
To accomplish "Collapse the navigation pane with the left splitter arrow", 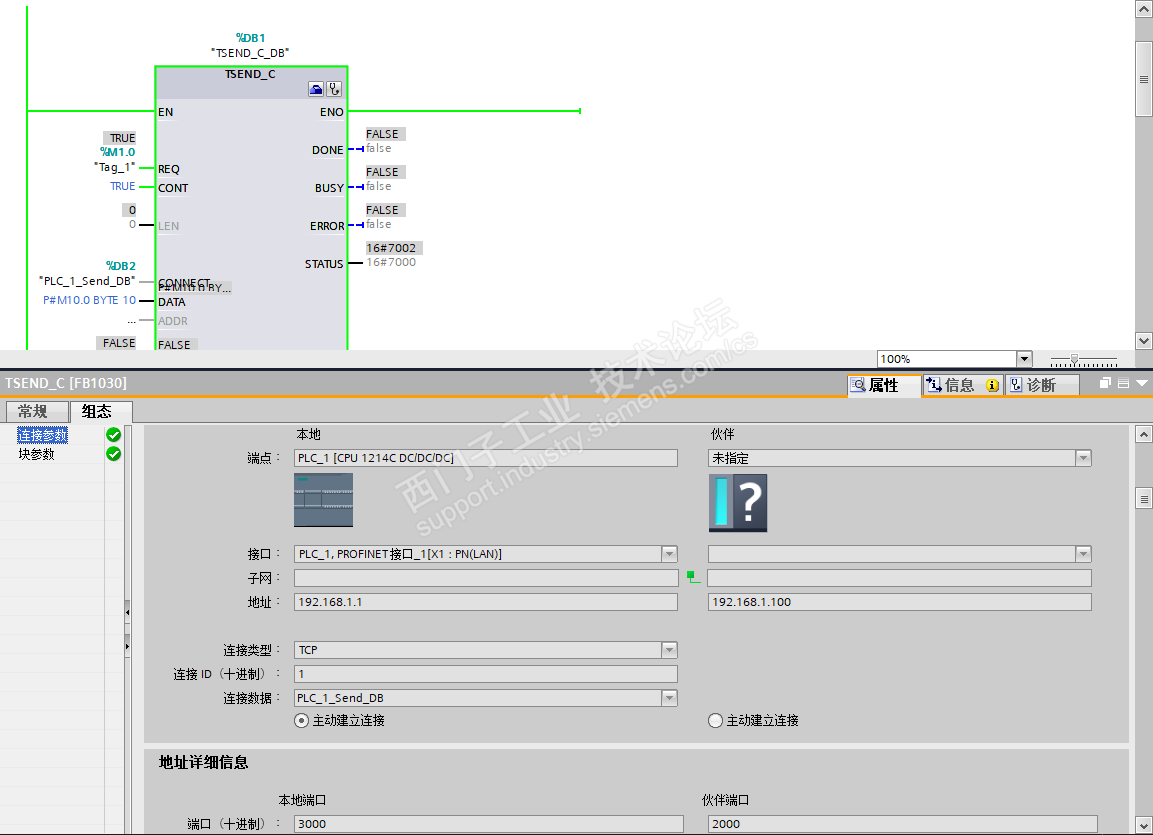I will [x=127, y=612].
